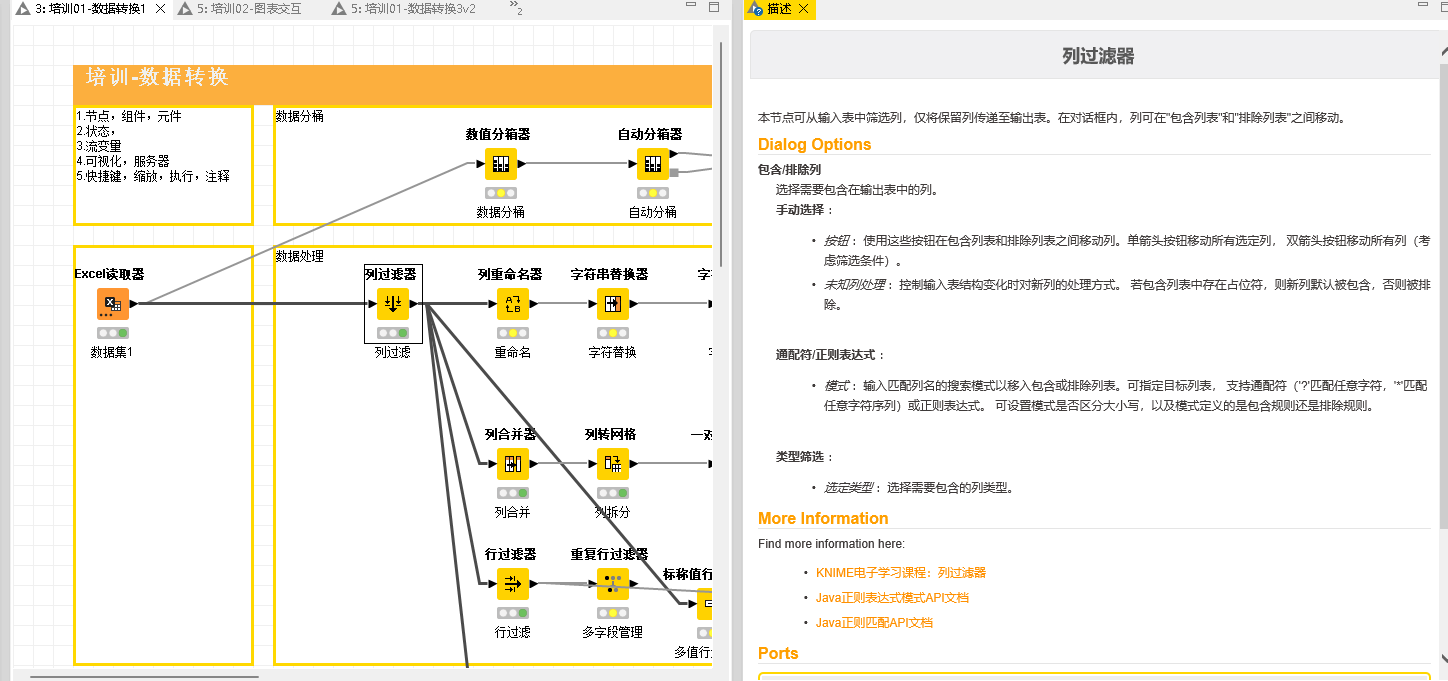Viewport: 1448px width, 681px height.
Task: Click the 数据分桶 label under 数值分箱器
Action: tap(501, 212)
